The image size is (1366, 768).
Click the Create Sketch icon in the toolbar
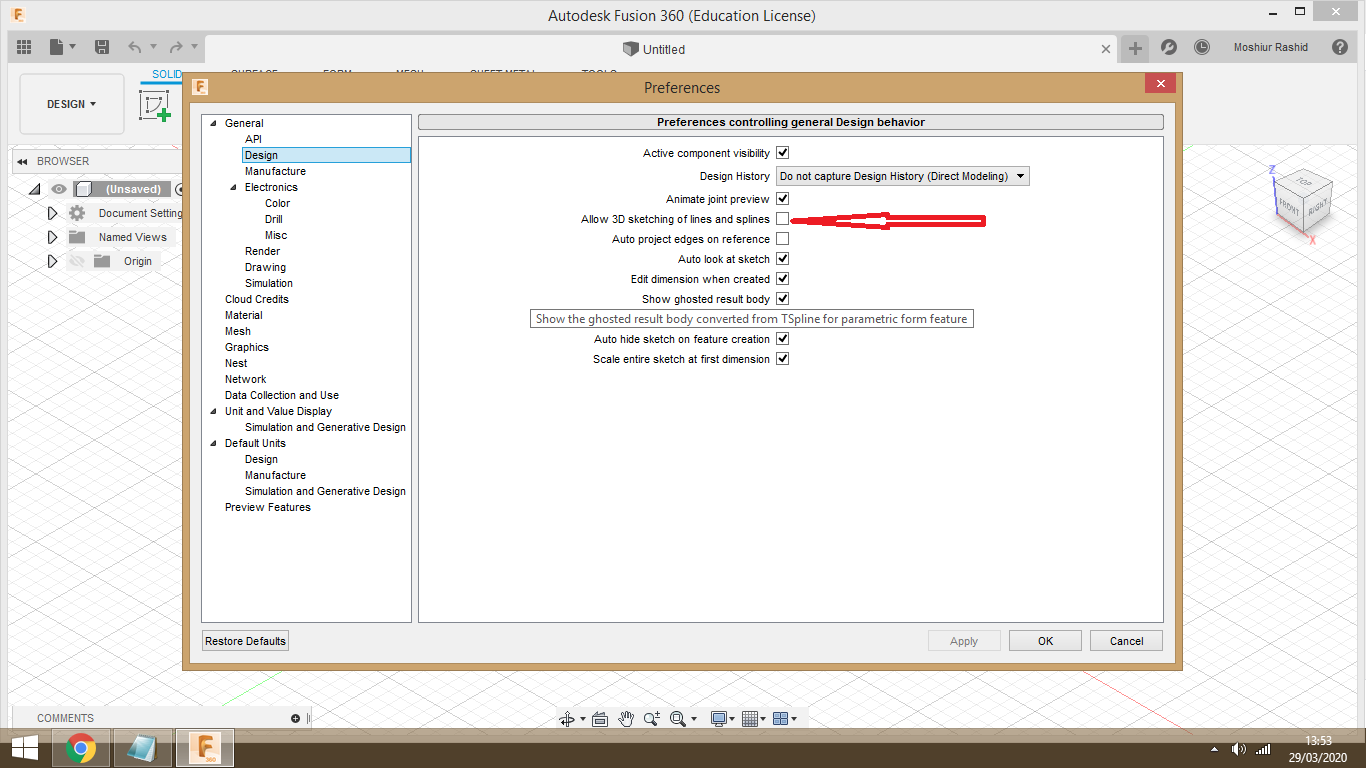point(156,104)
